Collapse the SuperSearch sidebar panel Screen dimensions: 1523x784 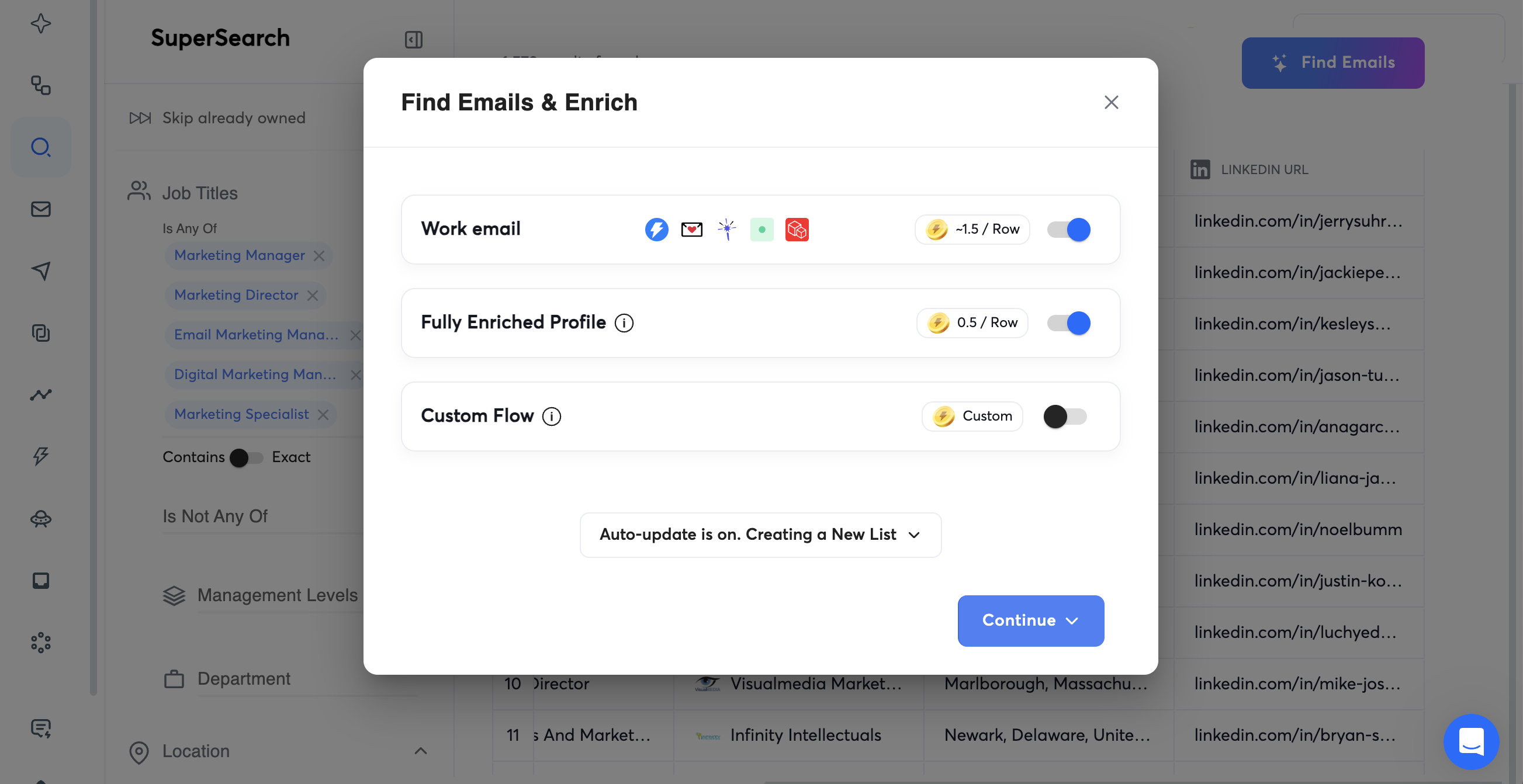click(x=413, y=40)
